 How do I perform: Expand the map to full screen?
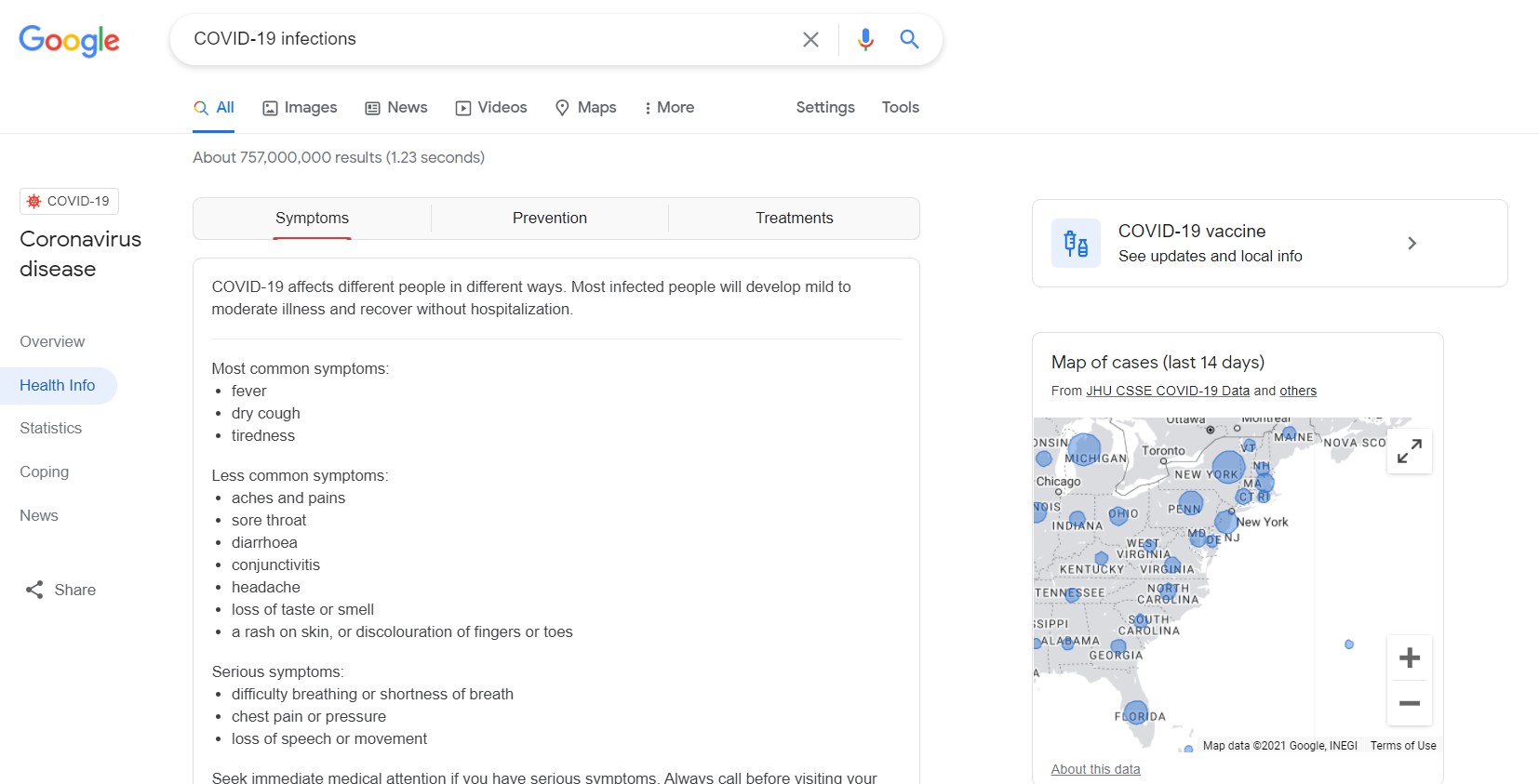coord(1410,451)
